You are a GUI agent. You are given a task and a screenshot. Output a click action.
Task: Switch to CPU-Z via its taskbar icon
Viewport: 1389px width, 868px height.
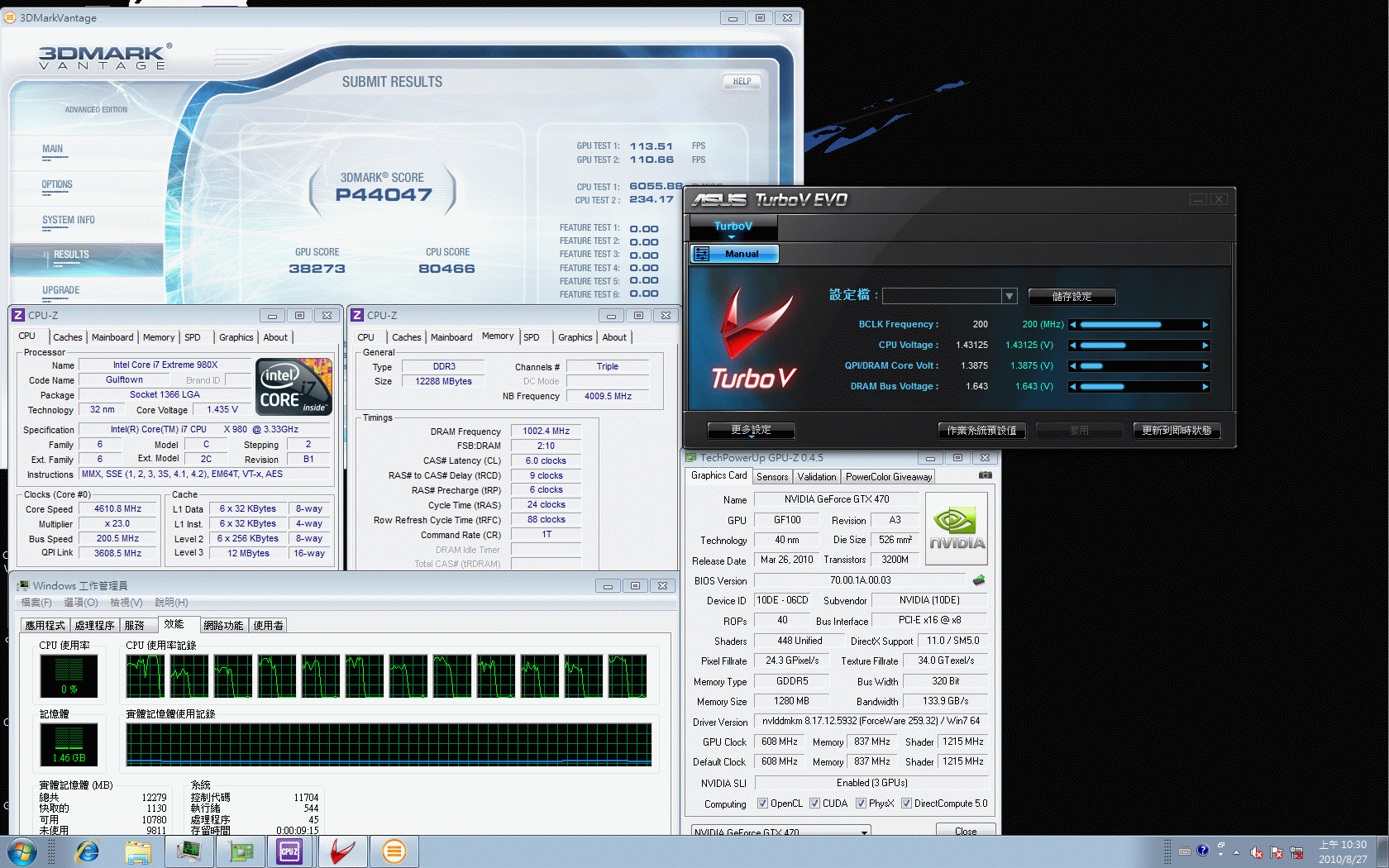click(290, 851)
